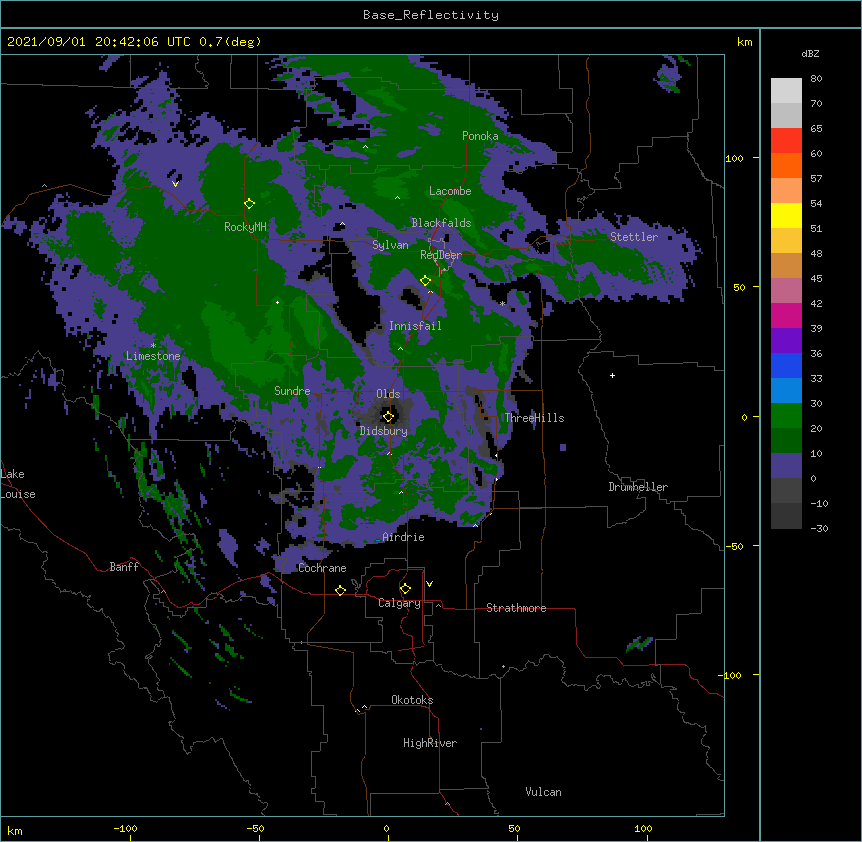The height and width of the screenshot is (842, 862).
Task: Click the Okotoks city label
Action: tap(412, 700)
